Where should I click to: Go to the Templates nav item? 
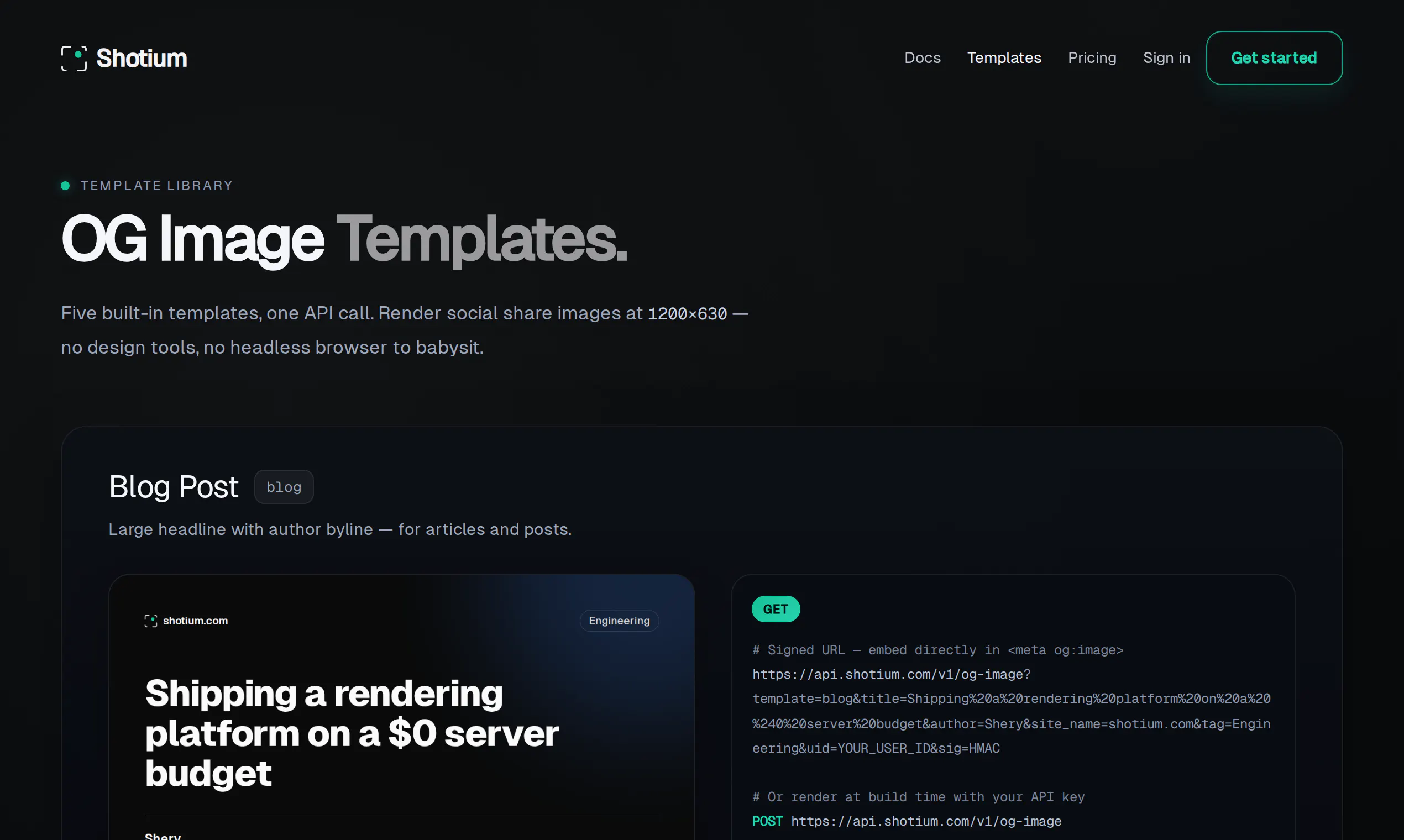(x=1004, y=57)
